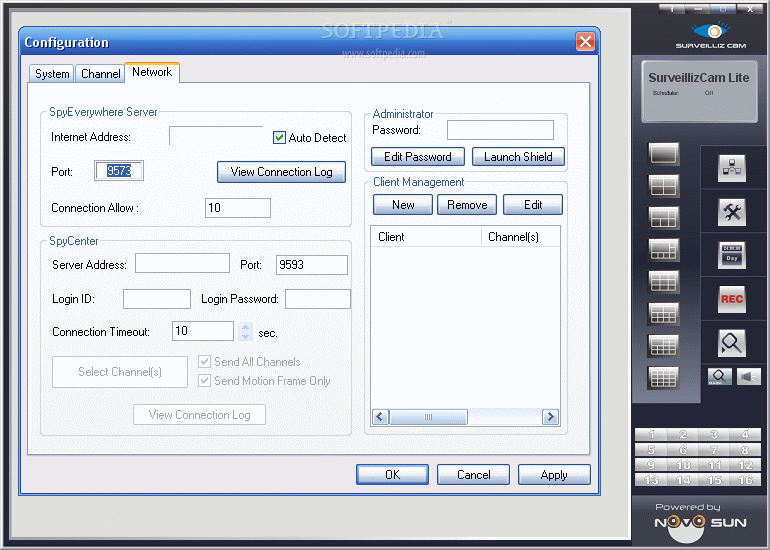Image resolution: width=770 pixels, height=550 pixels.
Task: Toggle Send Motion Frame Only checkbox
Action: 204,381
